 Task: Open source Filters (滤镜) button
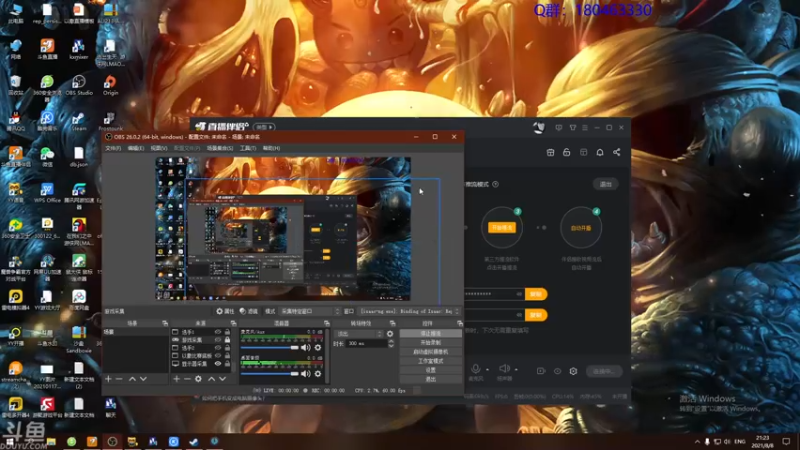(249, 311)
